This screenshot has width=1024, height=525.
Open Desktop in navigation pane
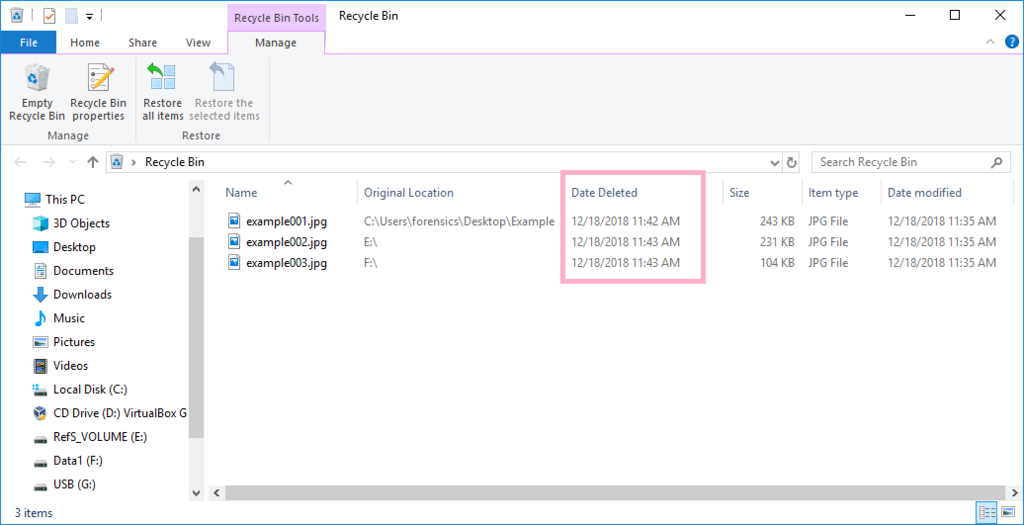[x=64, y=247]
